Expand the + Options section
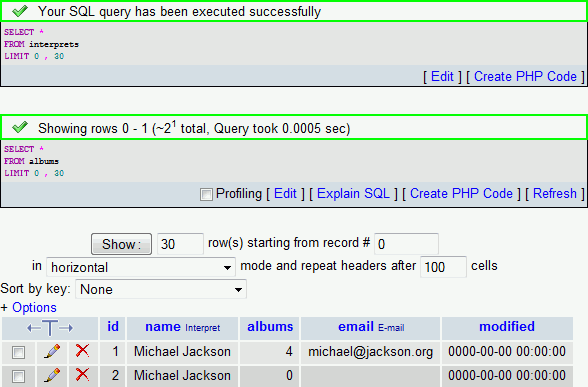 pyautogui.click(x=29, y=308)
